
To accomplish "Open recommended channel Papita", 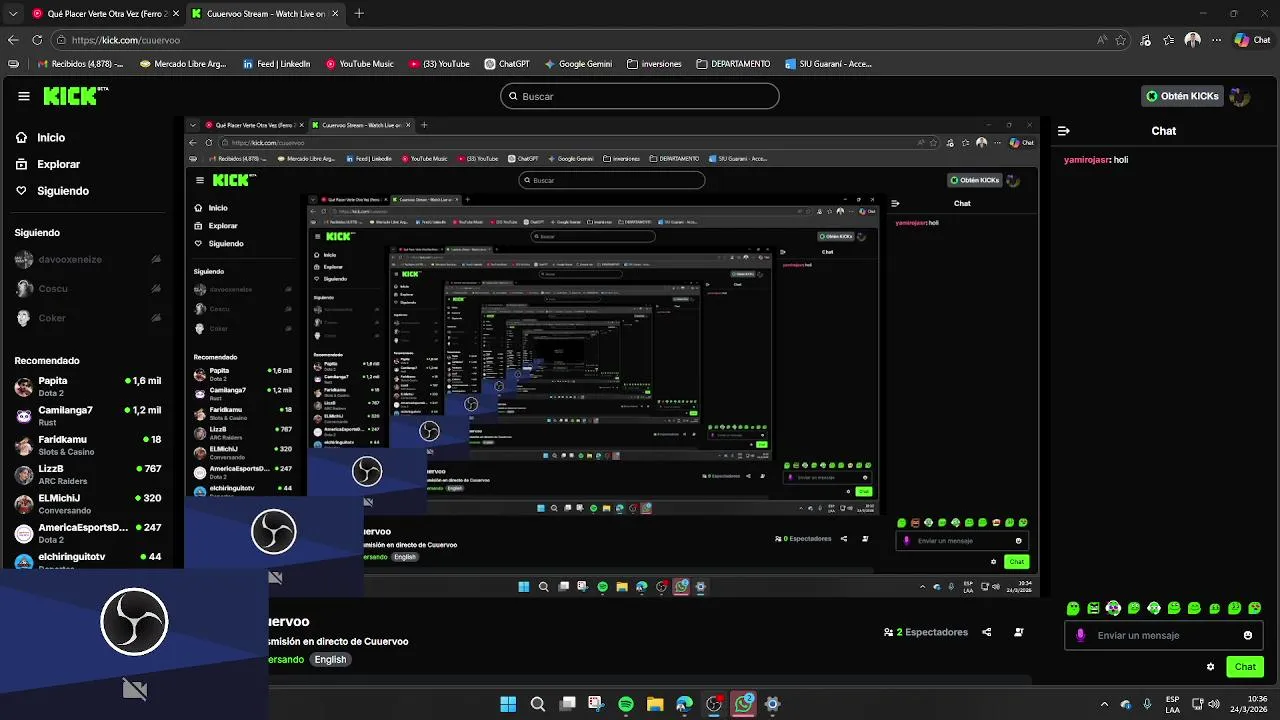I will [87, 387].
